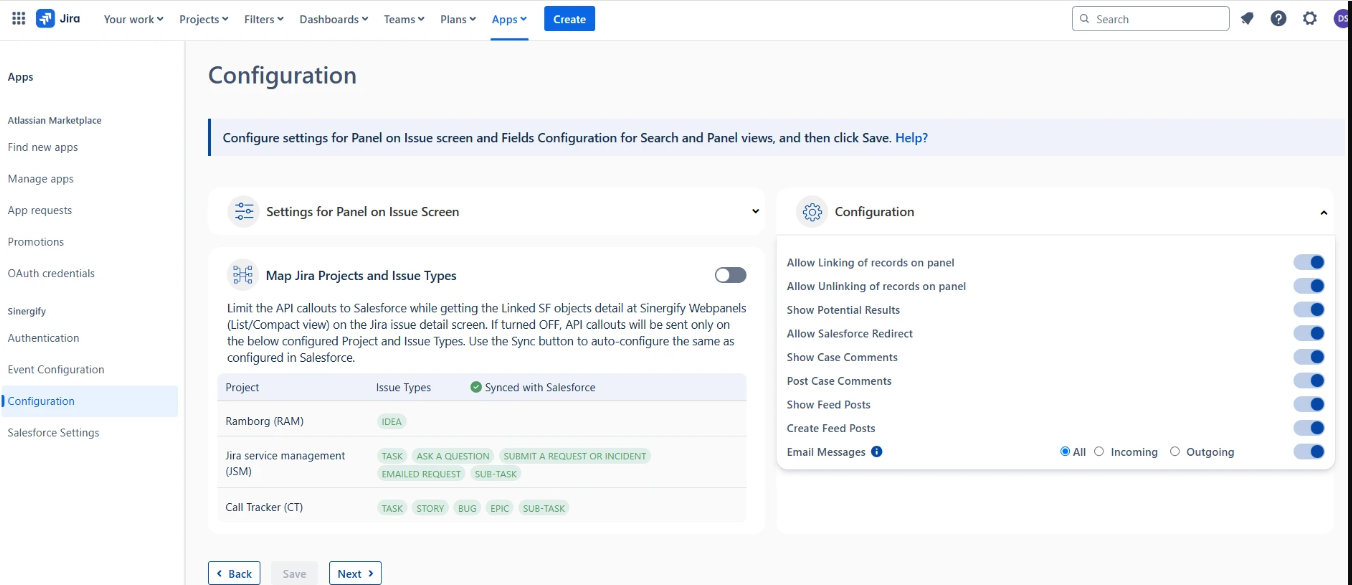Screen dimensions: 1352x585
Task: Click the sliders icon beside Settings for Panel
Action: (x=243, y=211)
